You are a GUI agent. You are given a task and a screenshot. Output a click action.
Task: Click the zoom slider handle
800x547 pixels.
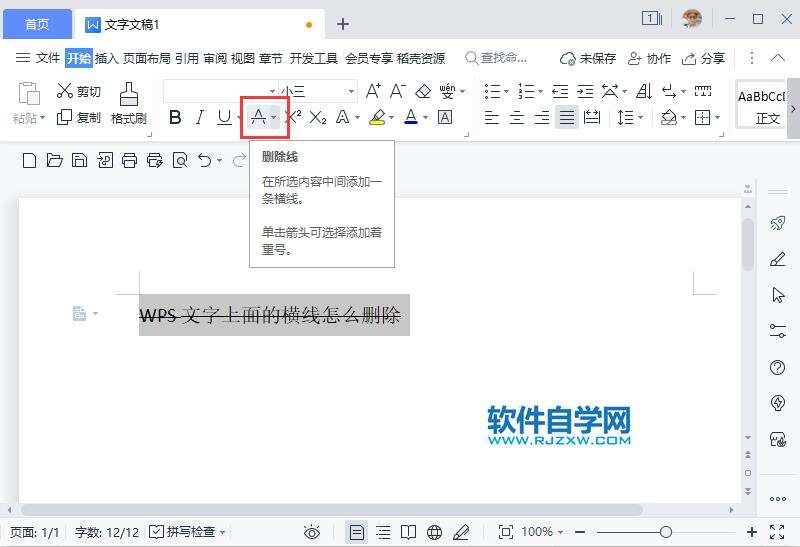(x=665, y=532)
